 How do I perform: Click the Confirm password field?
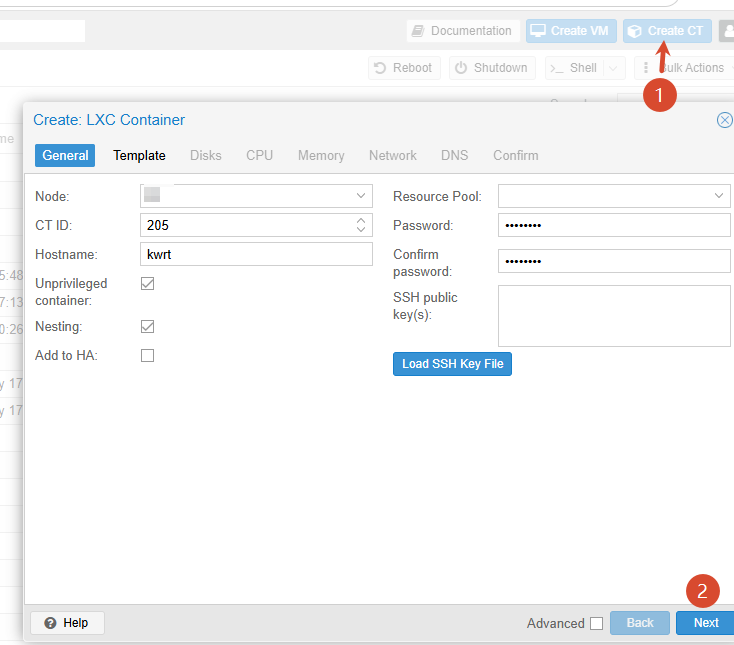pyautogui.click(x=614, y=261)
